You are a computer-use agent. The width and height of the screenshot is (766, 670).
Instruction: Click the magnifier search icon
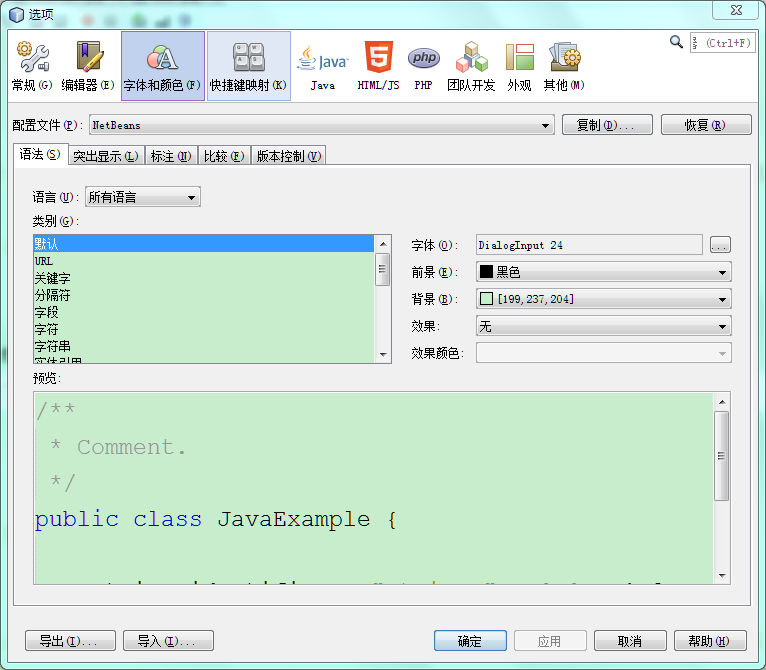[x=676, y=42]
